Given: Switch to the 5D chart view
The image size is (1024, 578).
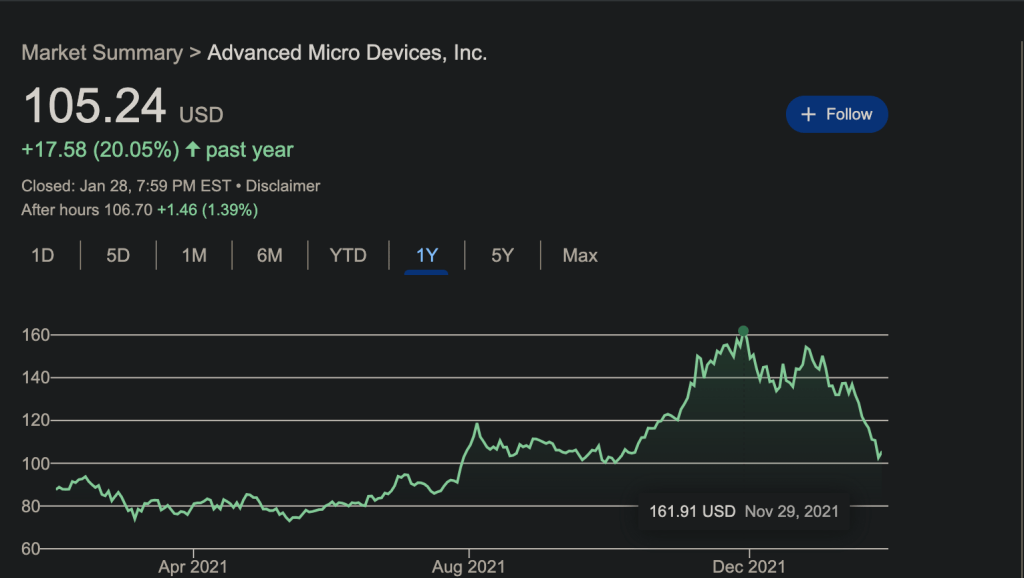Looking at the screenshot, I should [x=117, y=255].
